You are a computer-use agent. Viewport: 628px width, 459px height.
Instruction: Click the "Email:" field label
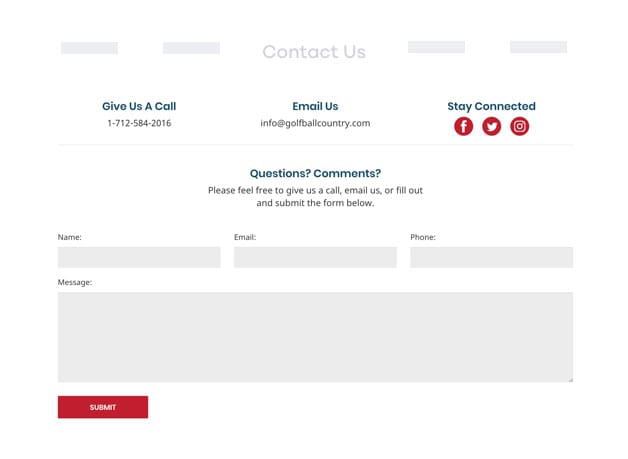tap(245, 237)
